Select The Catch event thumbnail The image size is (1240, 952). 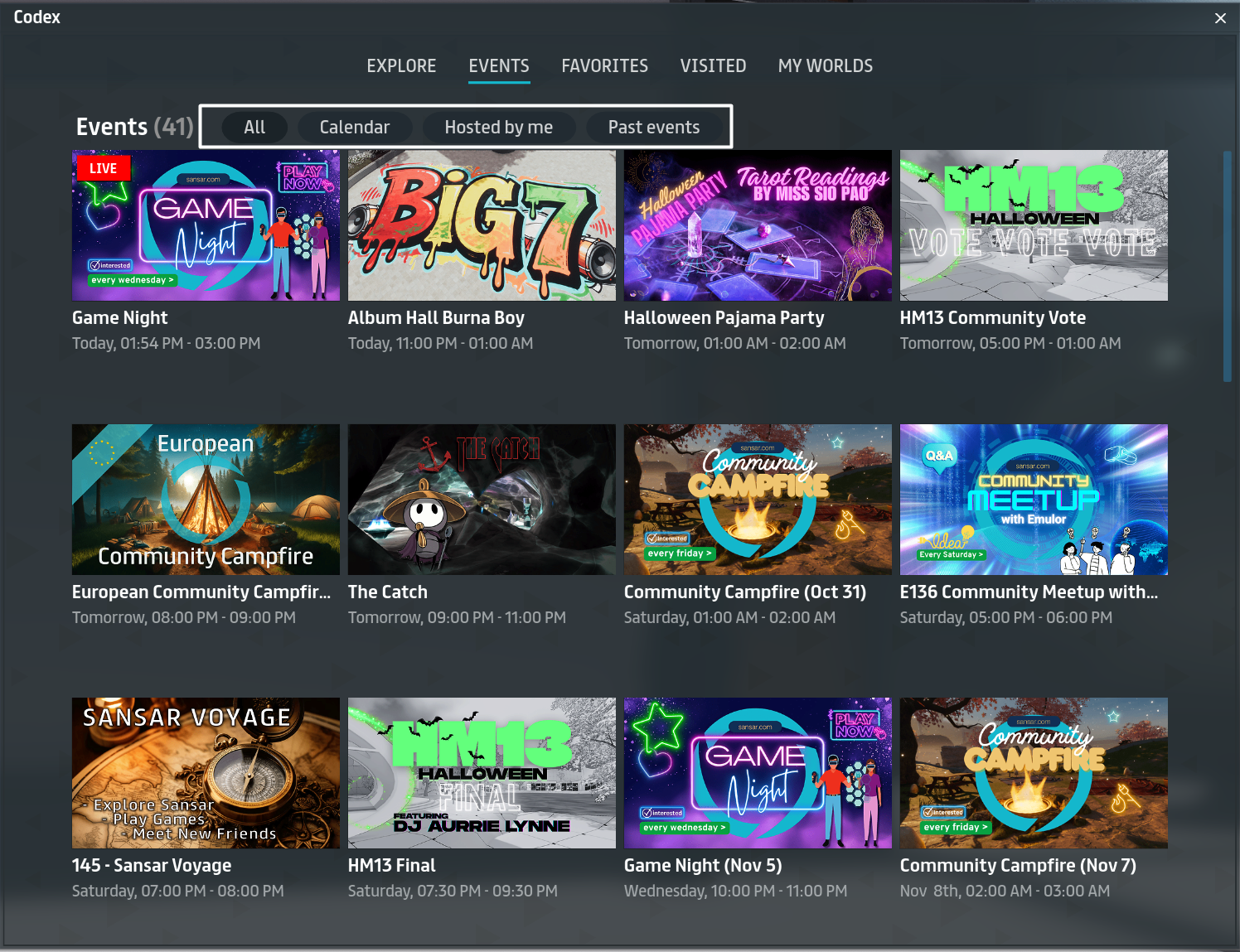[x=482, y=500]
